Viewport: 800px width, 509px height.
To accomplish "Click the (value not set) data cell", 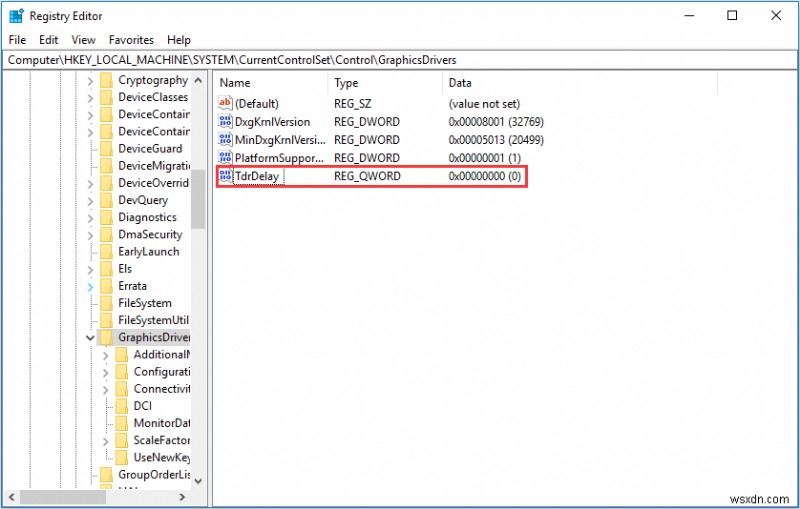I will [484, 104].
